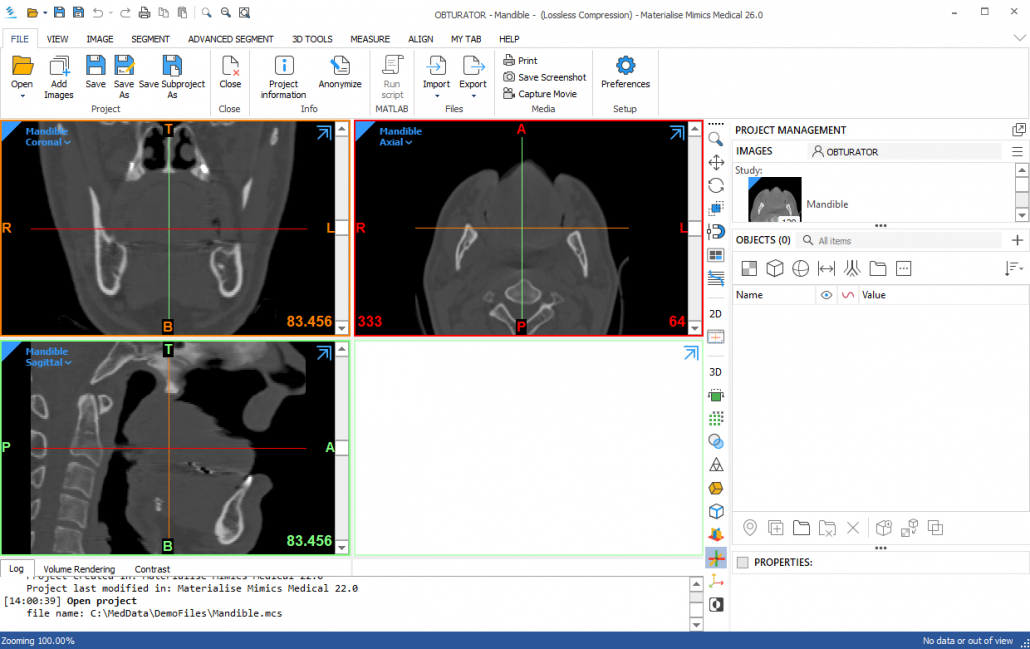1030x649 pixels.
Task: Click the black-white contrast icon at the toolbar bottom
Action: [x=716, y=604]
